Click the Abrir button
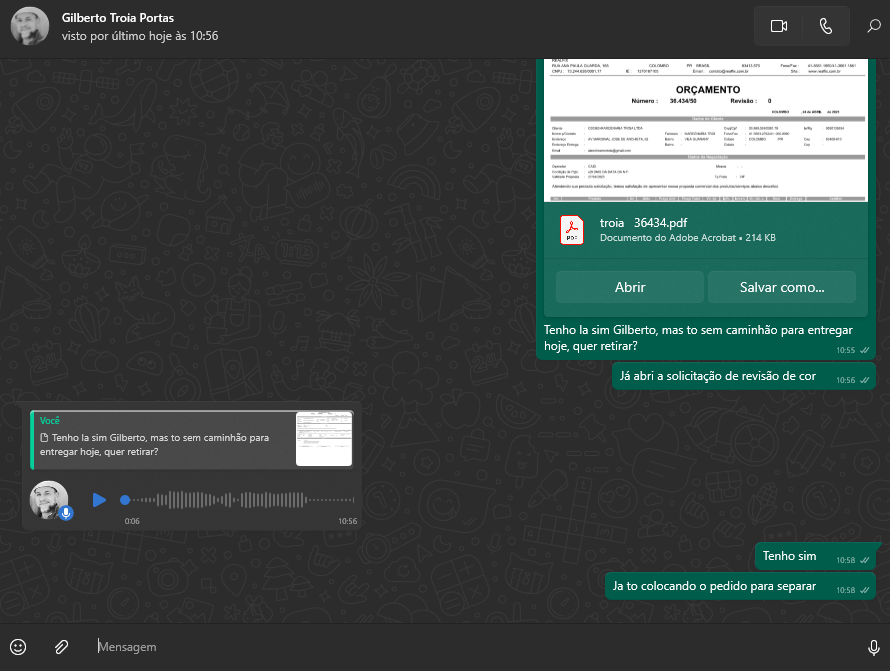 pyautogui.click(x=629, y=287)
